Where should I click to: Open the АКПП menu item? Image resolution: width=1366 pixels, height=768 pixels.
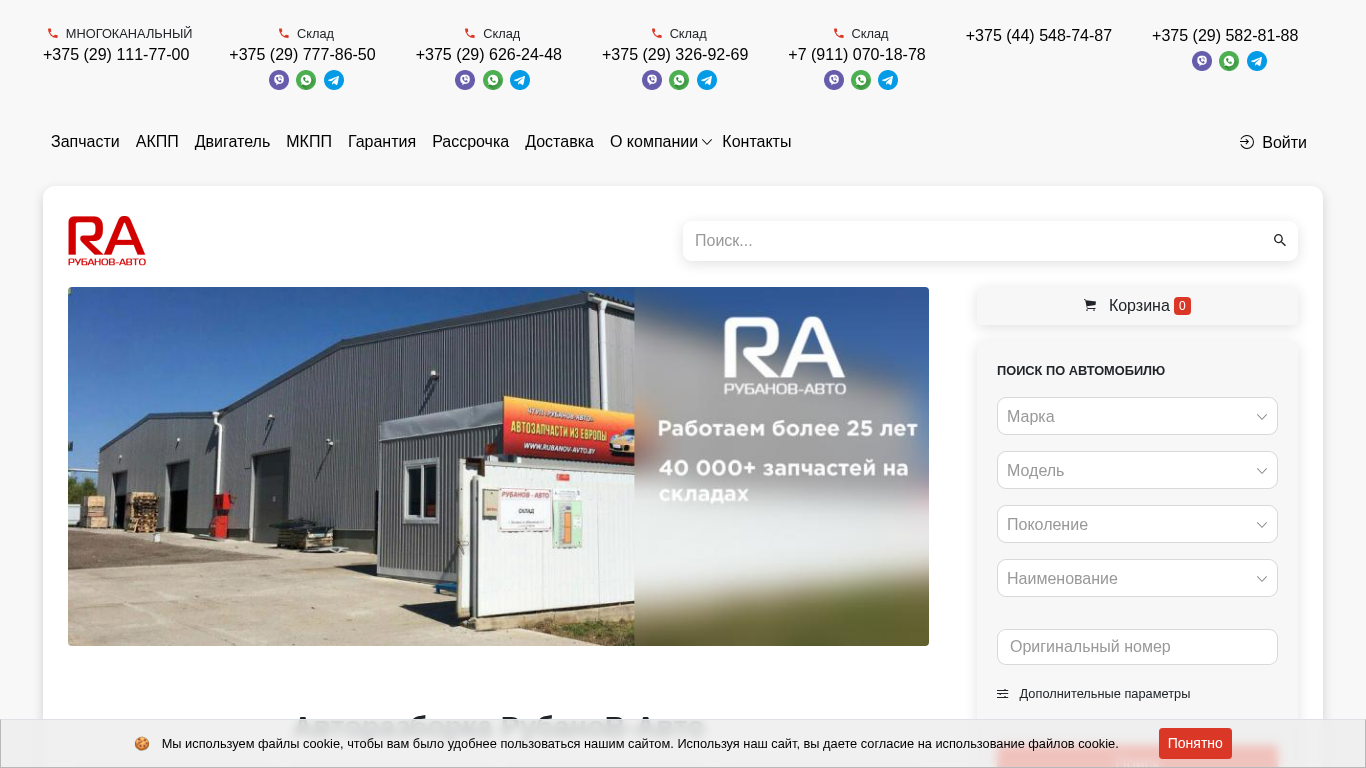tap(157, 142)
